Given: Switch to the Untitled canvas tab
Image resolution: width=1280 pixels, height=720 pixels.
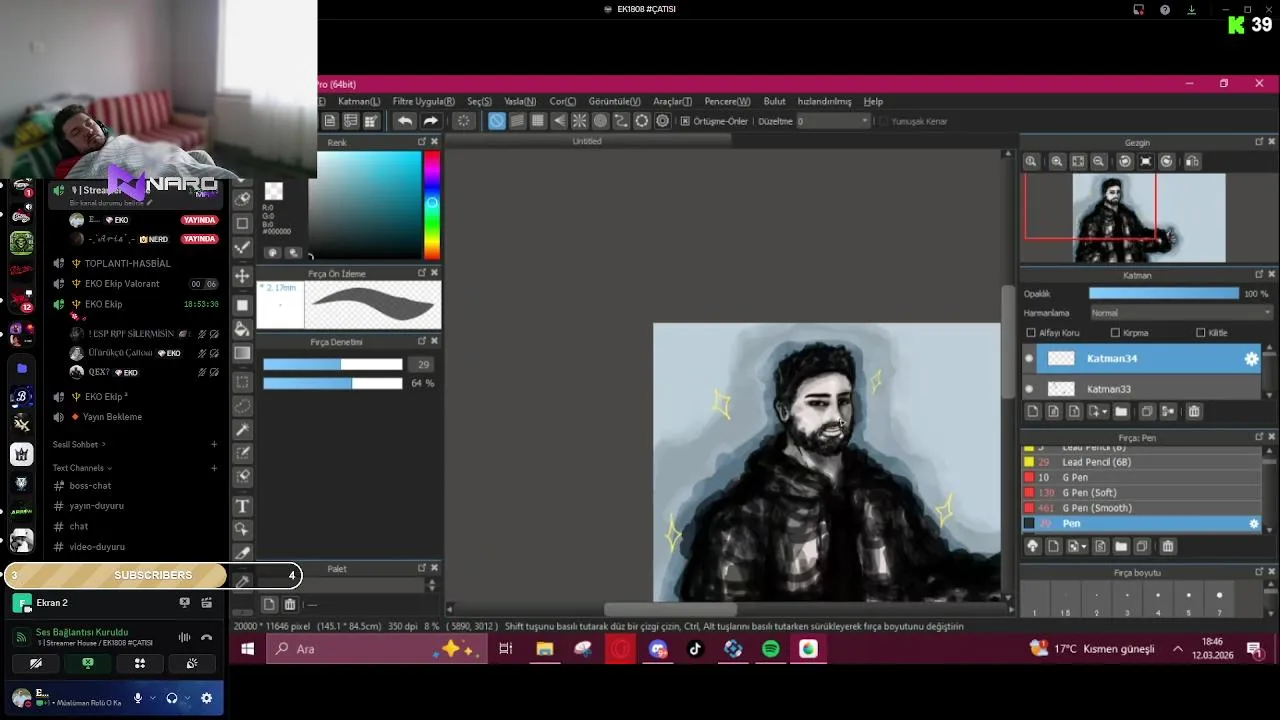Looking at the screenshot, I should pyautogui.click(x=587, y=141).
